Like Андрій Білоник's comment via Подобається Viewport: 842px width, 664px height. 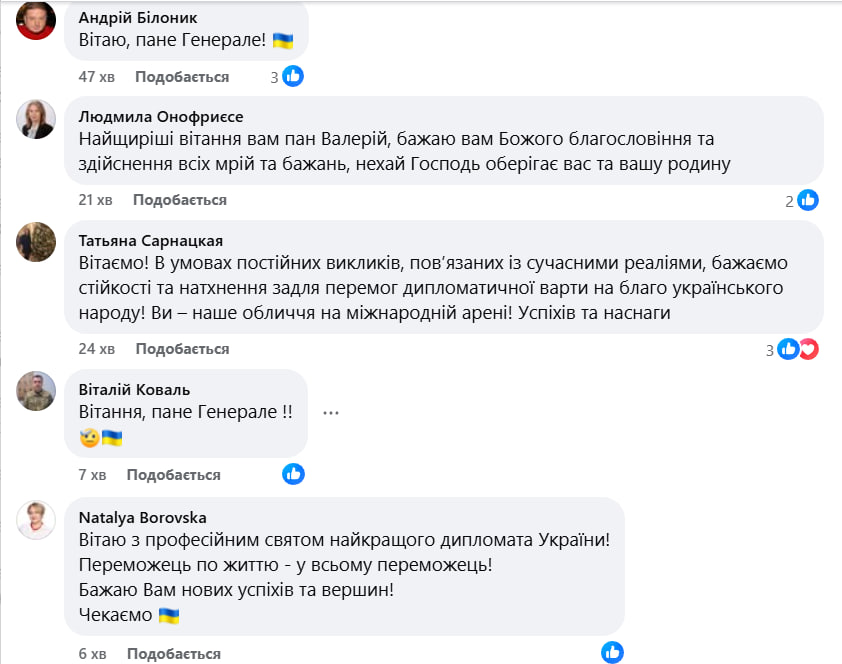(182, 77)
